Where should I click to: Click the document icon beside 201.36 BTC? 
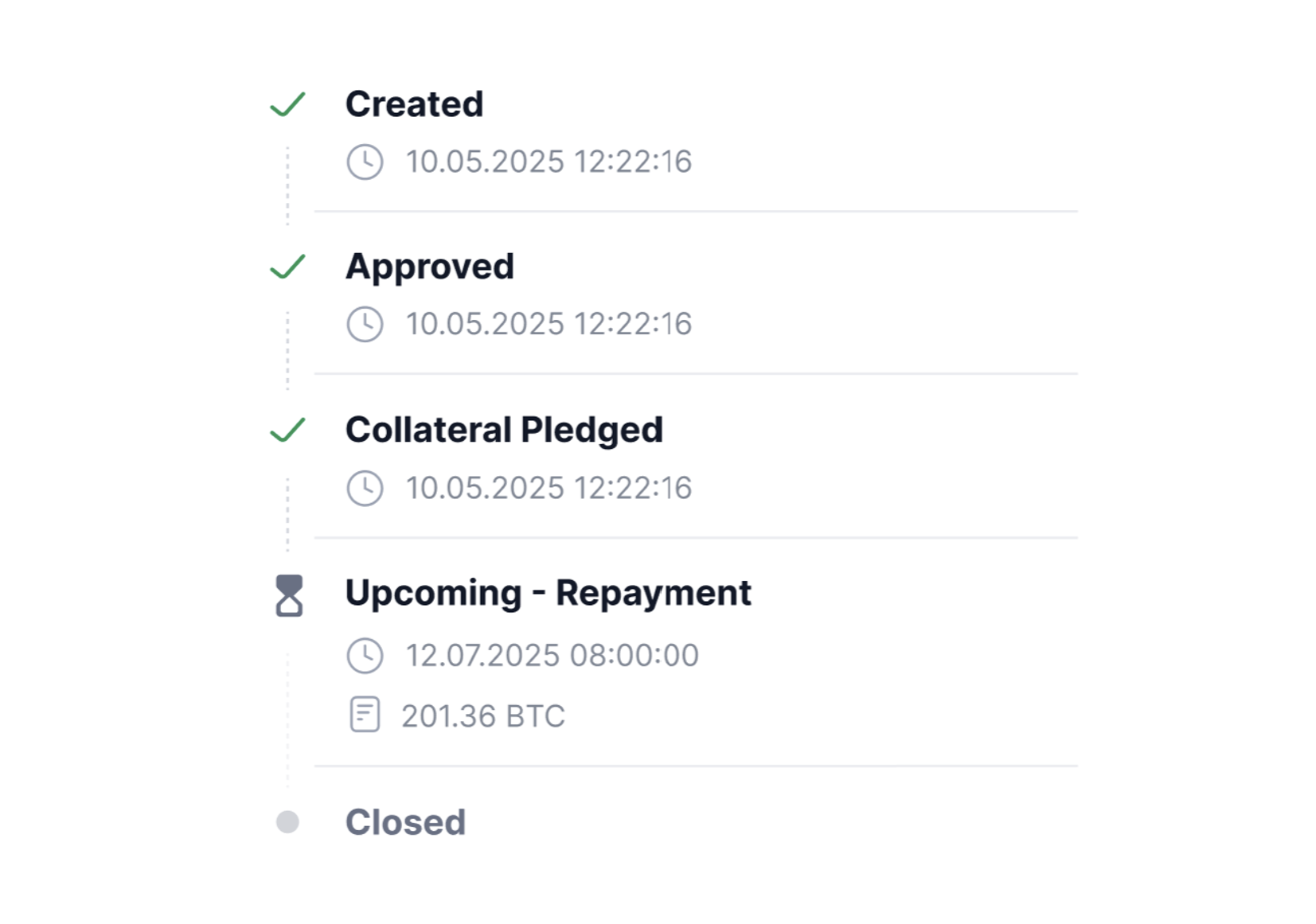pyautogui.click(x=365, y=715)
